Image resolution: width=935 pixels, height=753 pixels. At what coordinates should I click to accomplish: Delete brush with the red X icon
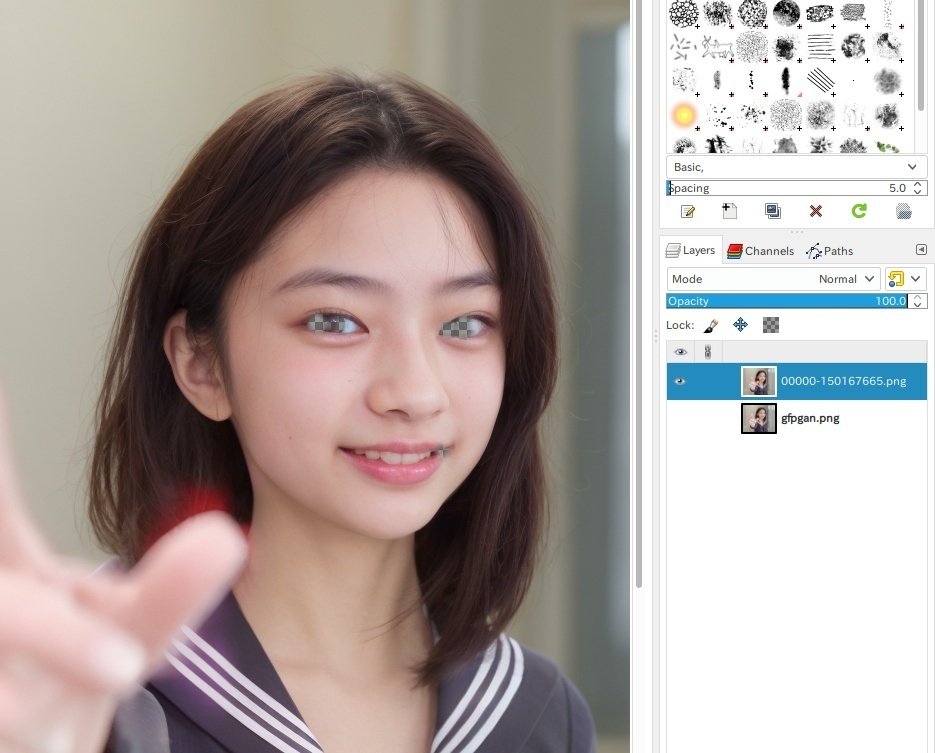click(x=816, y=211)
